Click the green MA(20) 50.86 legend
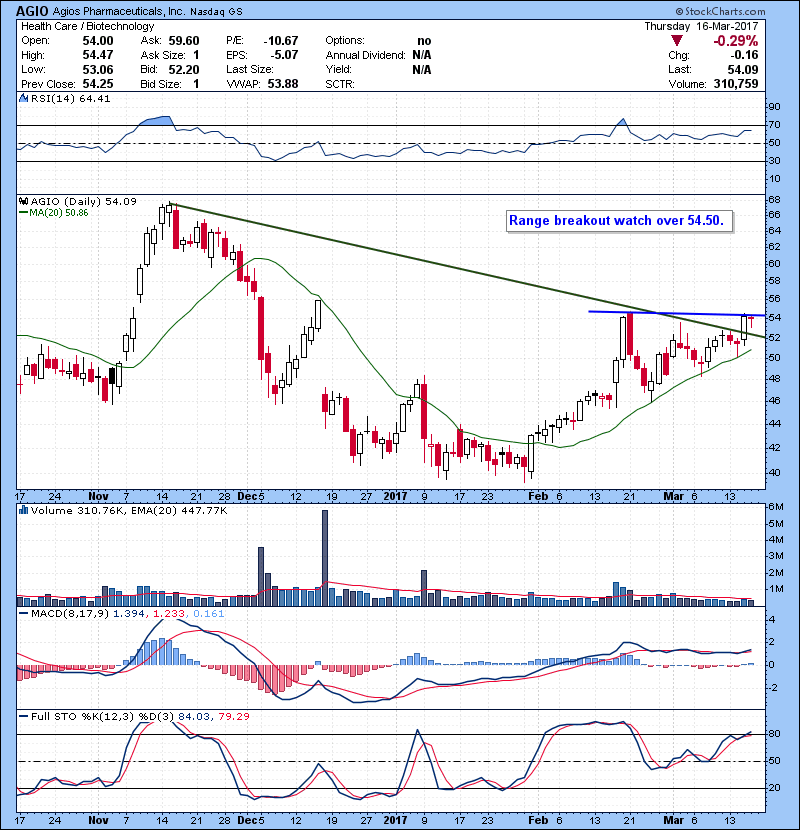The width and height of the screenshot is (800, 830). click(x=54, y=213)
